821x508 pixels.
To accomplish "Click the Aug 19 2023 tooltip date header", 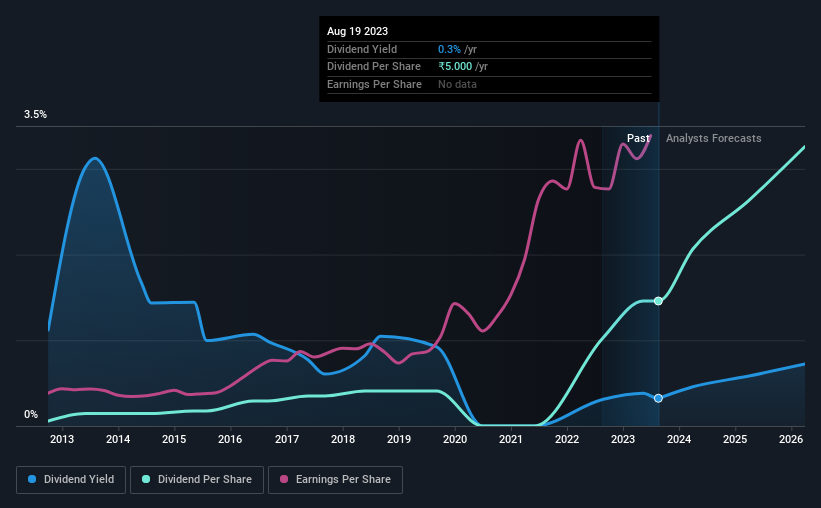I will (x=358, y=31).
